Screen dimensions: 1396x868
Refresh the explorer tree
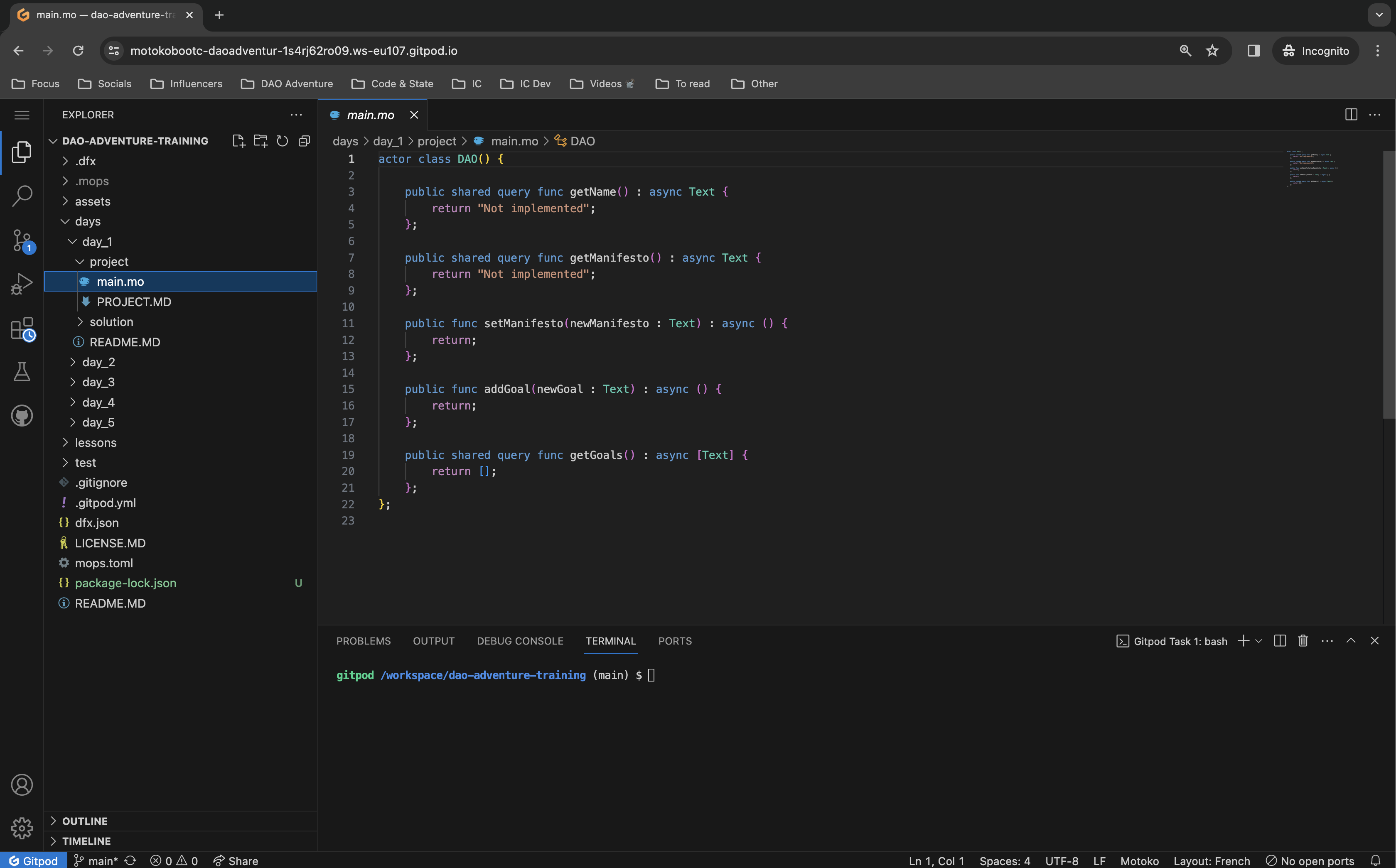pyautogui.click(x=282, y=141)
